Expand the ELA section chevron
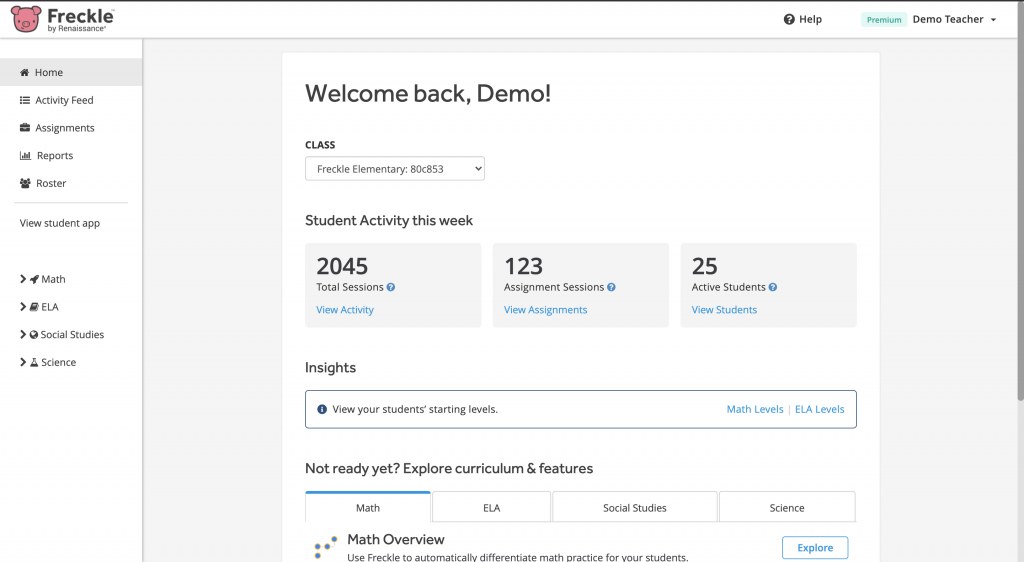Screen dimensions: 1024x562 [23, 306]
